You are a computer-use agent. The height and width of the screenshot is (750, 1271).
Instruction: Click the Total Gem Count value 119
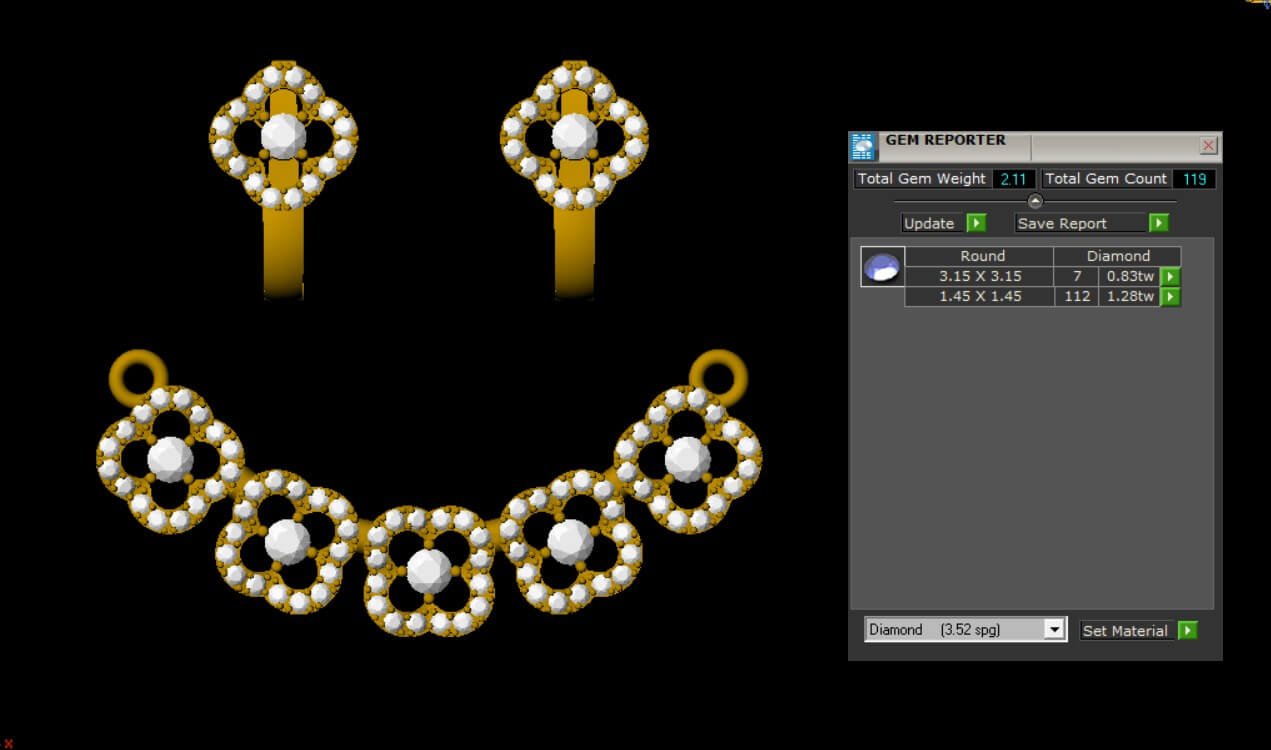click(x=1195, y=179)
